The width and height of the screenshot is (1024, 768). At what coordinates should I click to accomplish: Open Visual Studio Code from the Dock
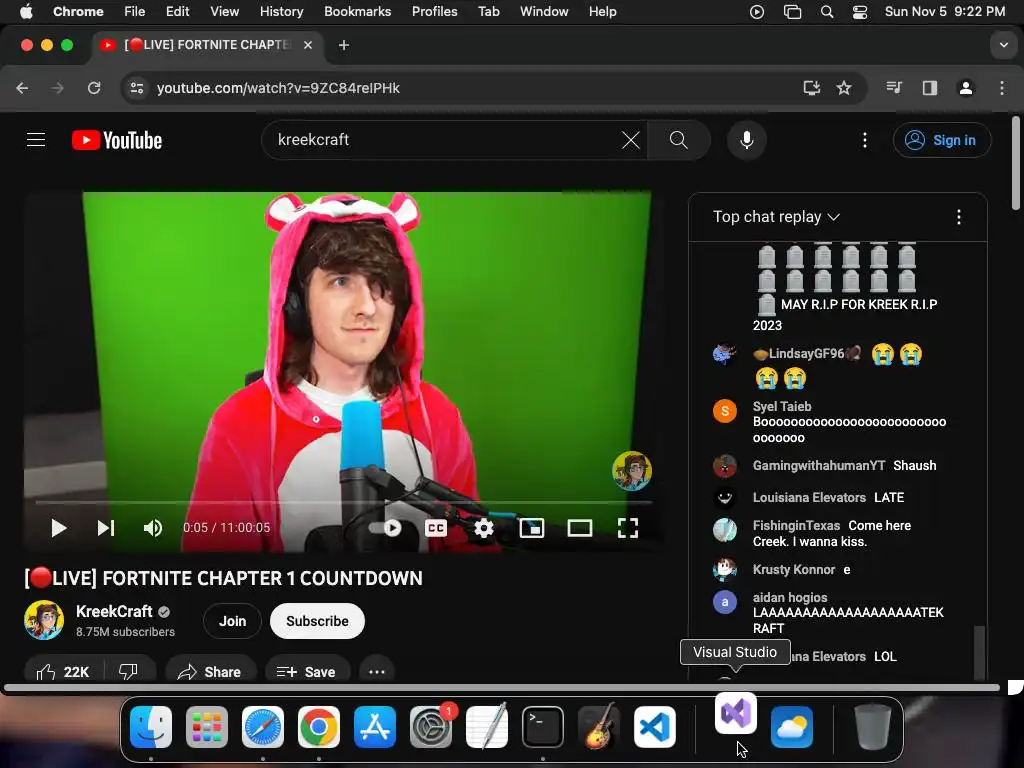pyautogui.click(x=655, y=727)
